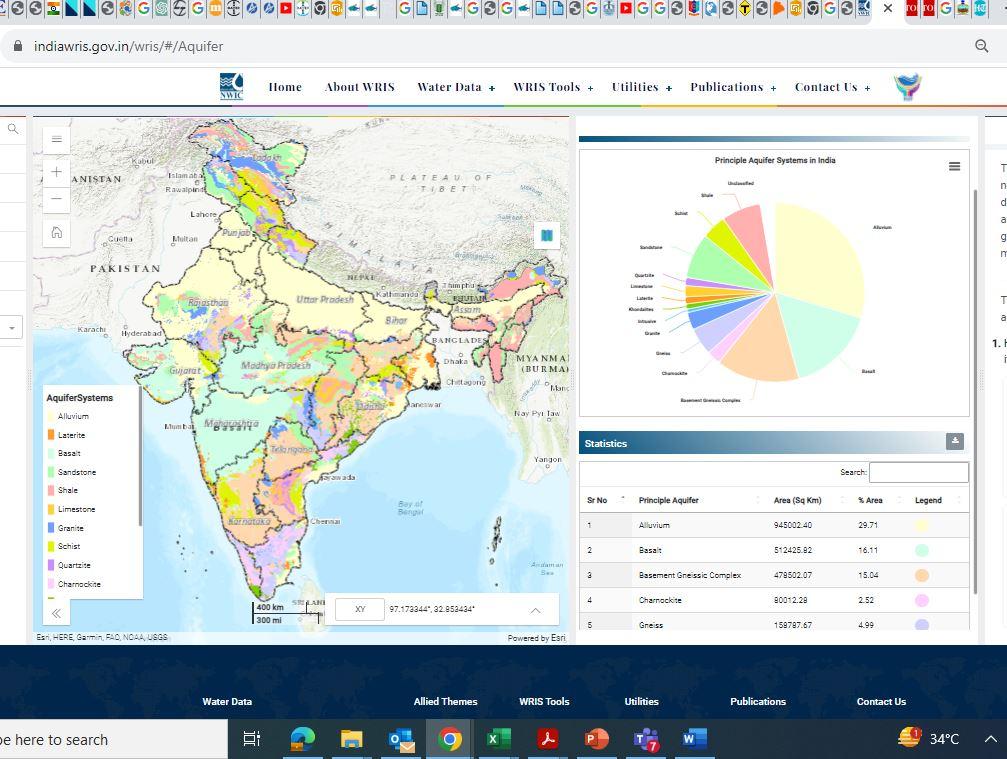The width and height of the screenshot is (1007, 759).
Task: Open Contact Us footer link
Action: (881, 701)
